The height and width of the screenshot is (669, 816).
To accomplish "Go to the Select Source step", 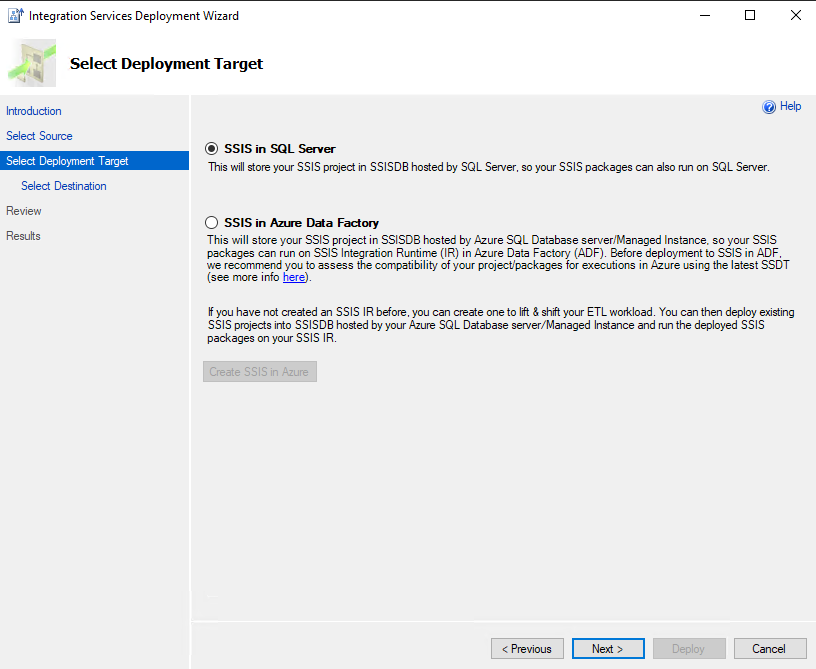I will (x=39, y=136).
